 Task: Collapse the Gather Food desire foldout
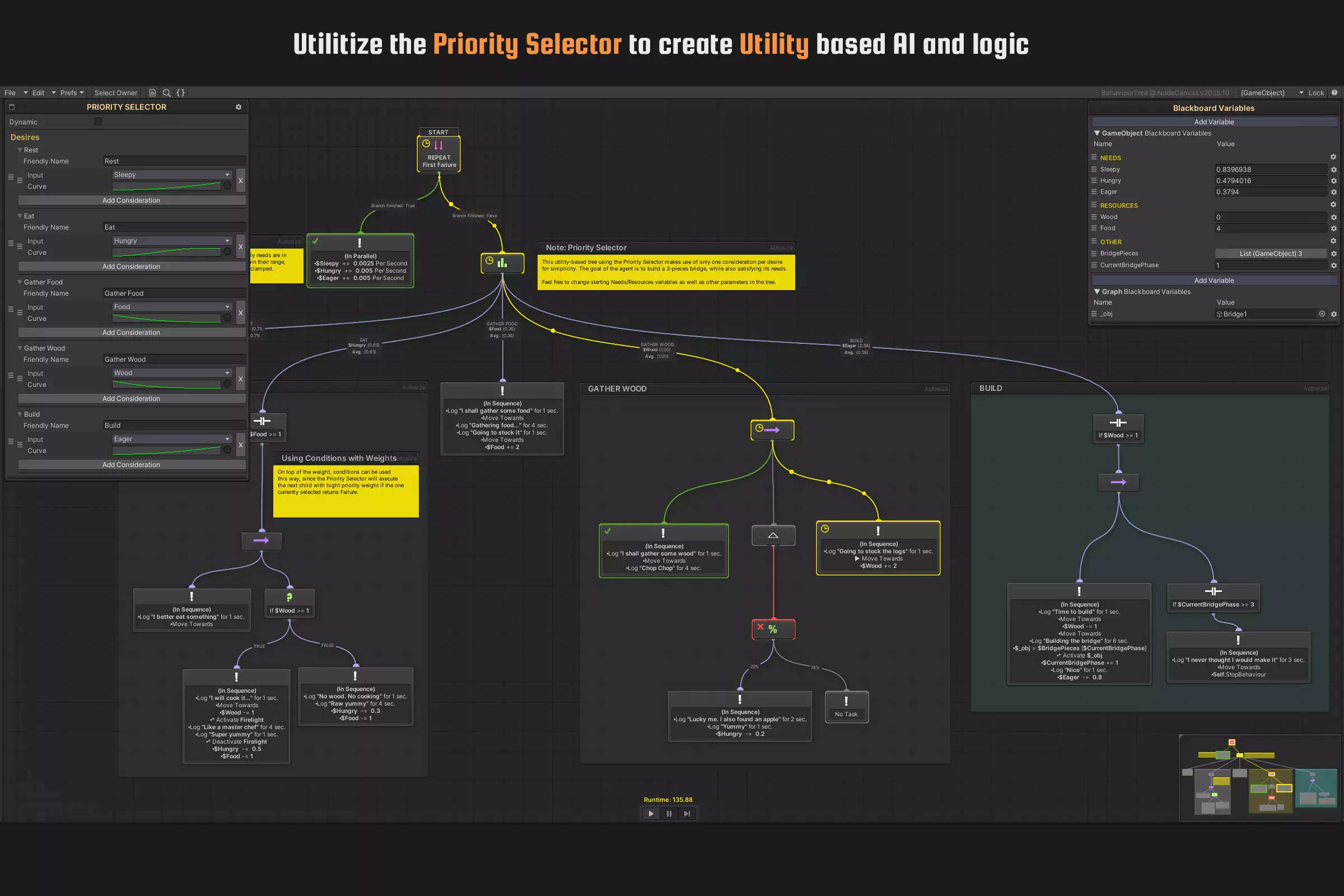point(20,282)
